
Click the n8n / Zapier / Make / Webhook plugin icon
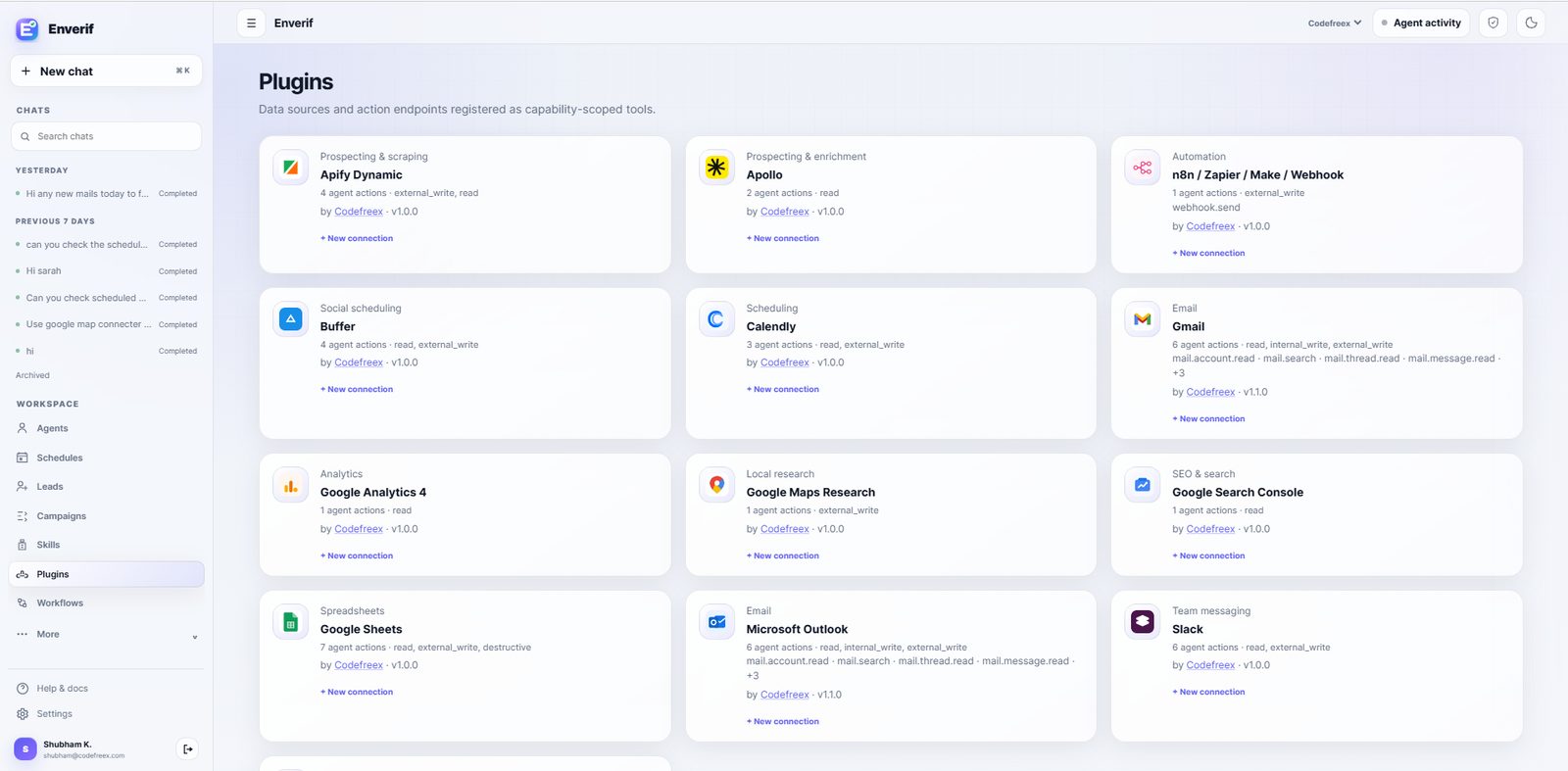[1143, 168]
